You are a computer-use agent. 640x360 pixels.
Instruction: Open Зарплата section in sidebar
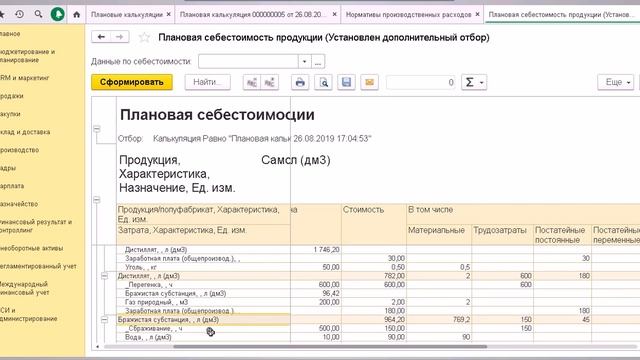12,186
